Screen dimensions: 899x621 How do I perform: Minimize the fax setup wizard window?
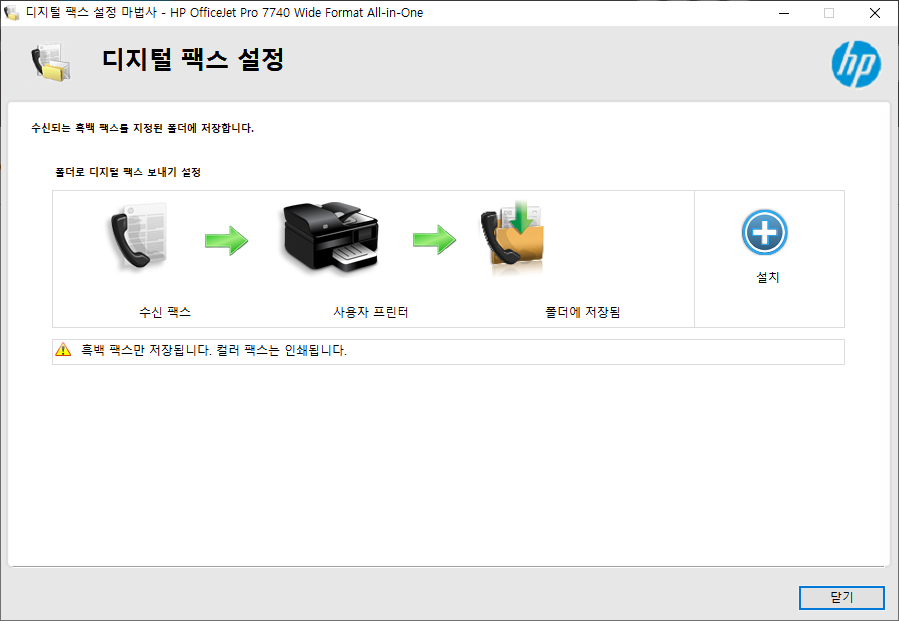click(784, 13)
